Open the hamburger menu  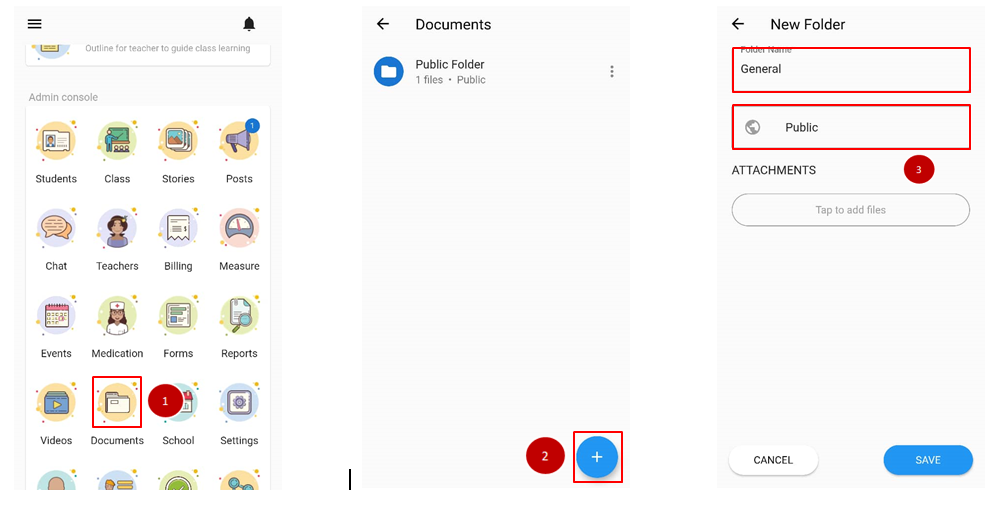coord(35,24)
